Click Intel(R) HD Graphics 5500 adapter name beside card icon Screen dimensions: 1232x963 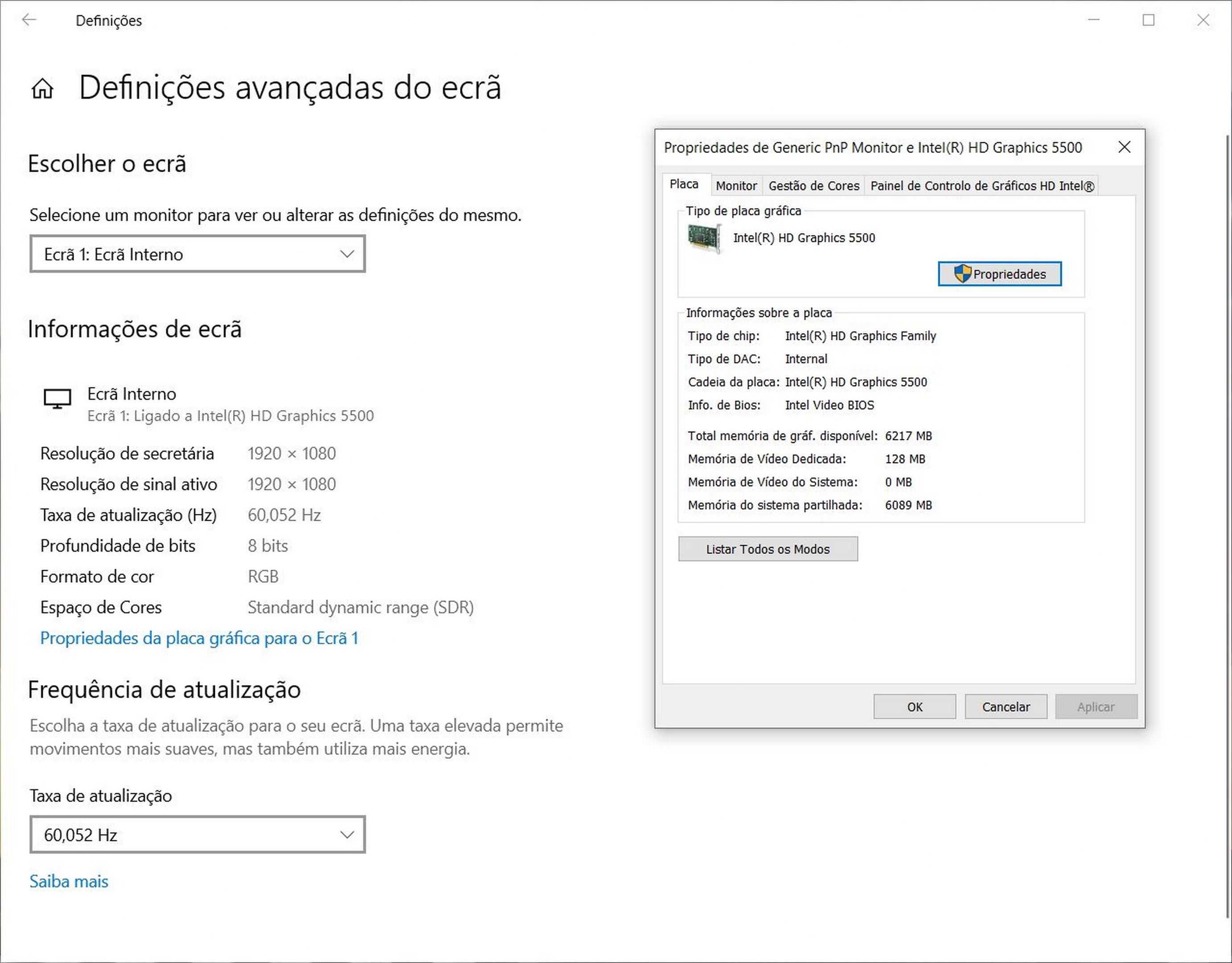[x=804, y=238]
